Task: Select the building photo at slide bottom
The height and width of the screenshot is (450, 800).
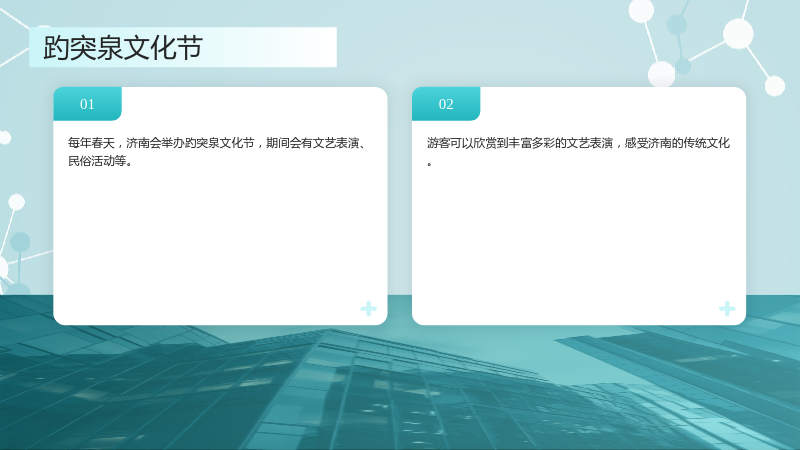Action: click(x=400, y=388)
